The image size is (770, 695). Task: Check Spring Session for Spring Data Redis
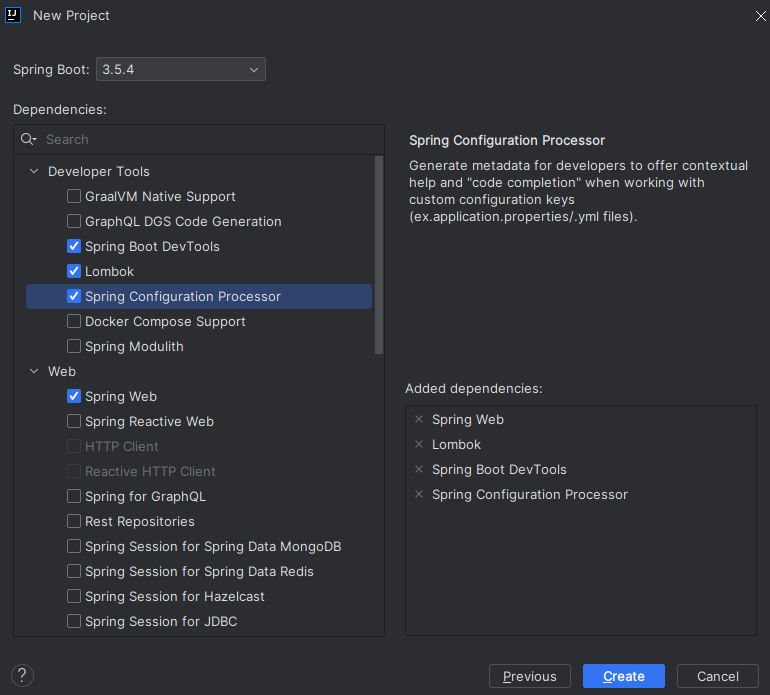tap(74, 571)
